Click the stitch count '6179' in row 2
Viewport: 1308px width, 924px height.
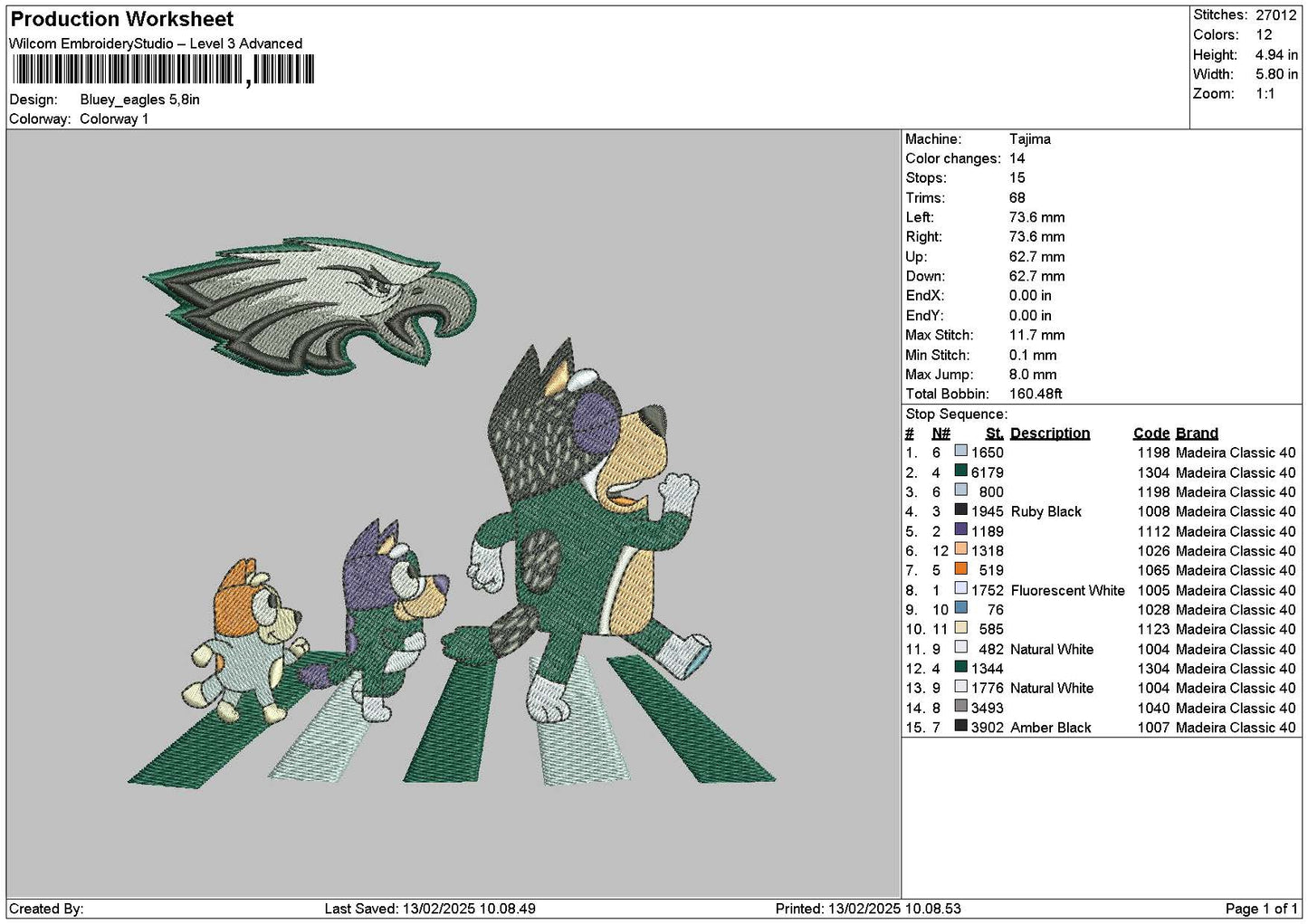988,472
